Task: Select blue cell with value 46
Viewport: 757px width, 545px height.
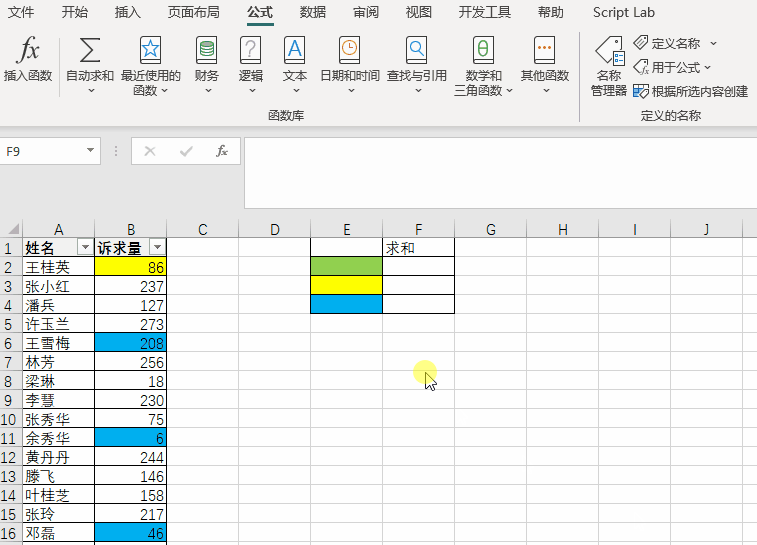Action: 130,533
